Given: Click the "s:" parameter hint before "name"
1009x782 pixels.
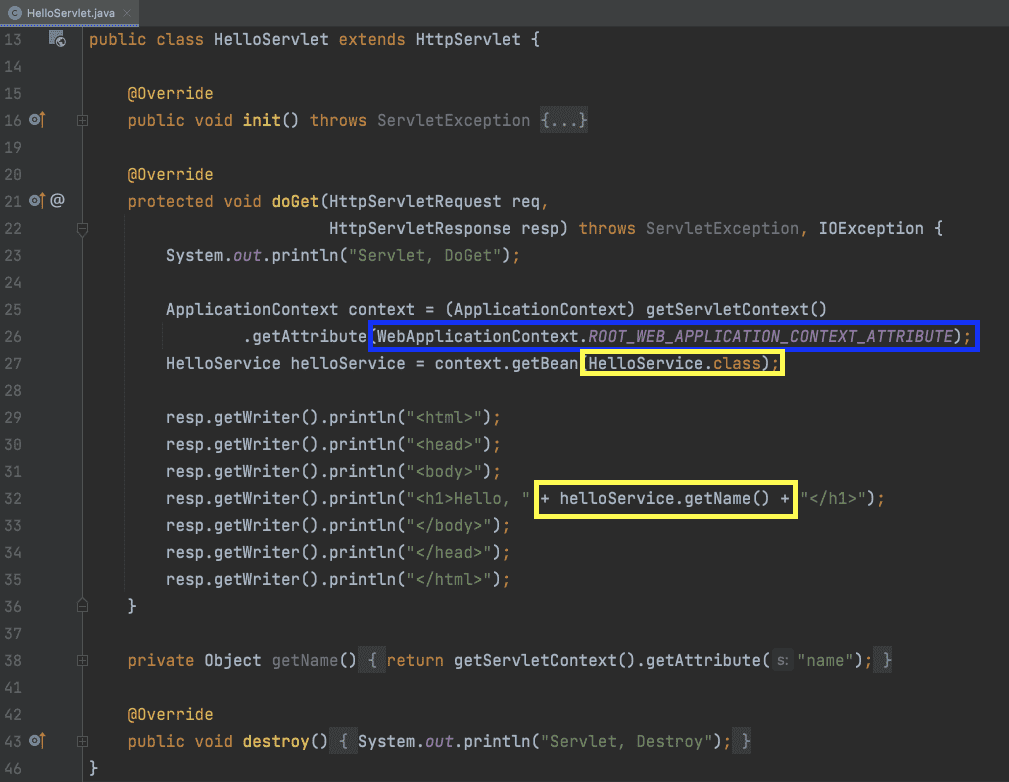Looking at the screenshot, I should pyautogui.click(x=783, y=661).
